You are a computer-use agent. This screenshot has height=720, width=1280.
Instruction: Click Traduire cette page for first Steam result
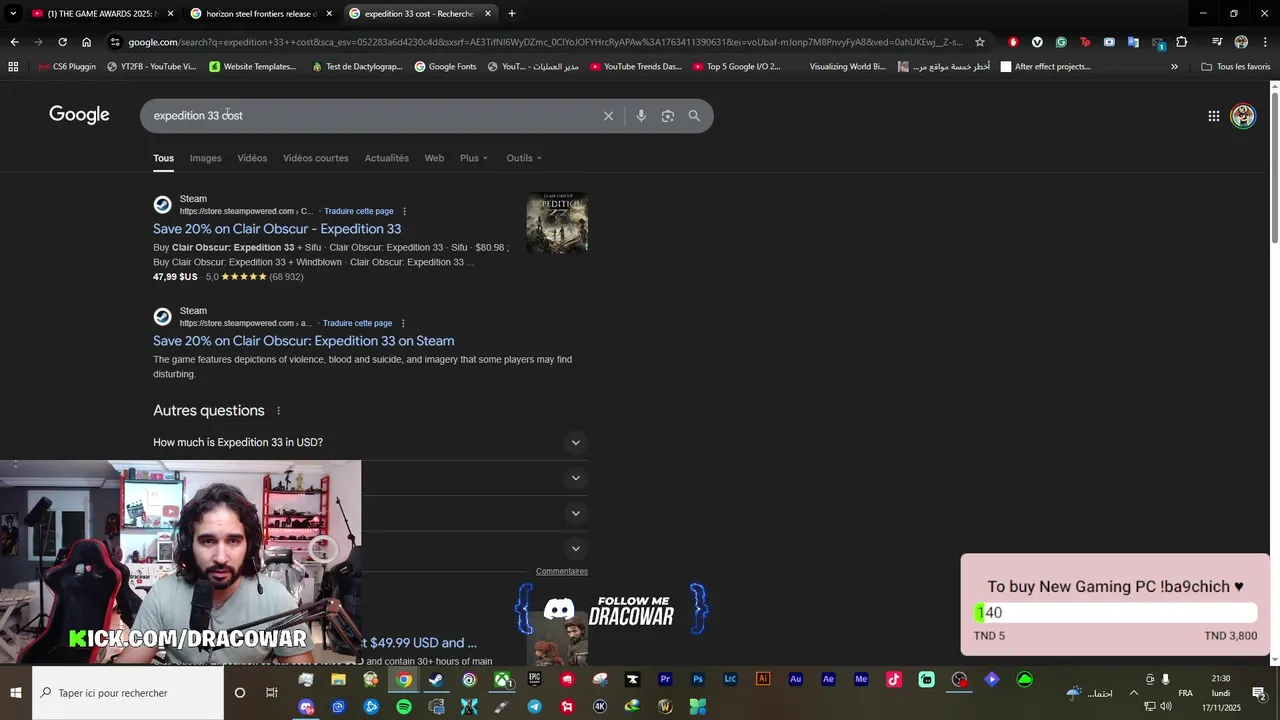[x=359, y=211]
